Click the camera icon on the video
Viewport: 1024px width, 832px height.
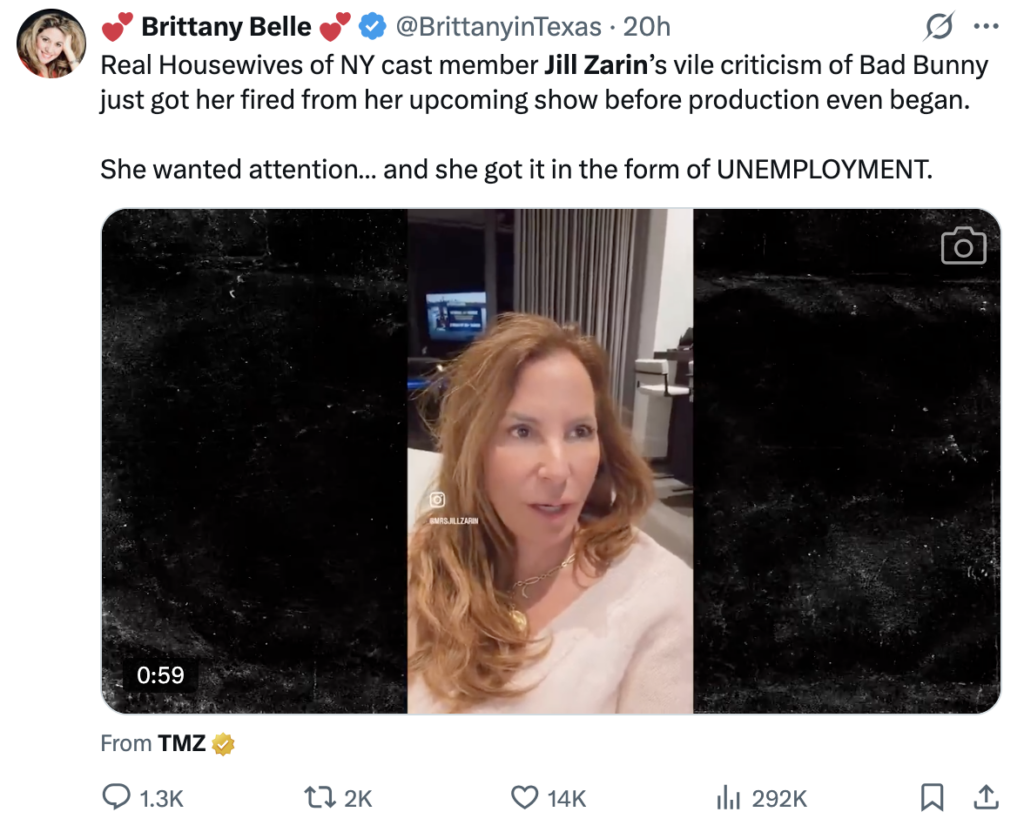963,246
